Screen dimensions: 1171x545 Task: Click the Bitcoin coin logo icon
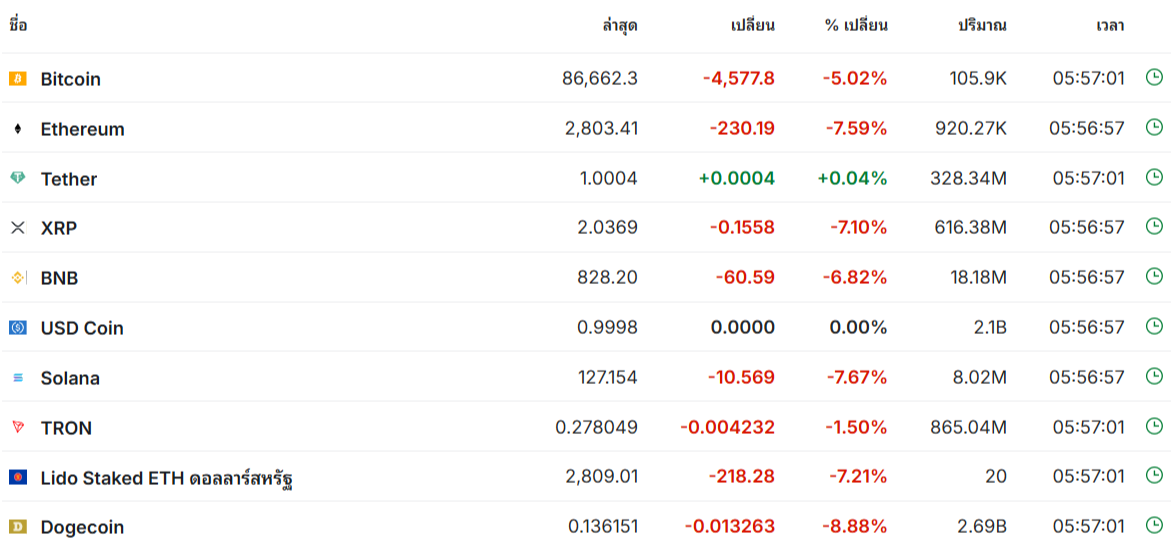click(x=17, y=78)
